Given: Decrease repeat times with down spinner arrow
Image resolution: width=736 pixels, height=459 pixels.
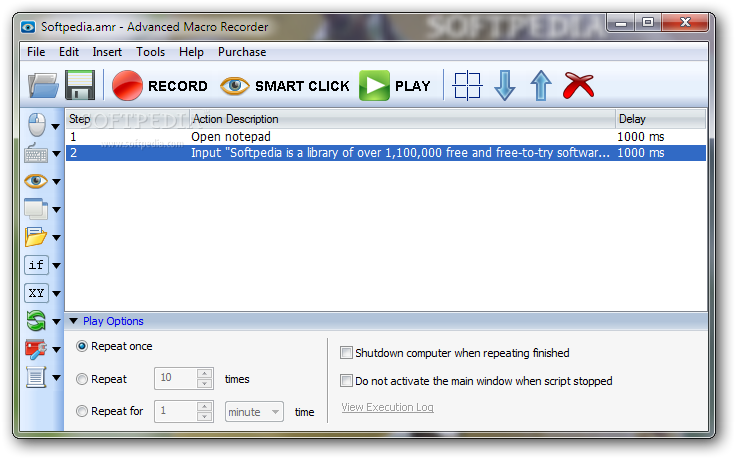Looking at the screenshot, I should click(204, 383).
